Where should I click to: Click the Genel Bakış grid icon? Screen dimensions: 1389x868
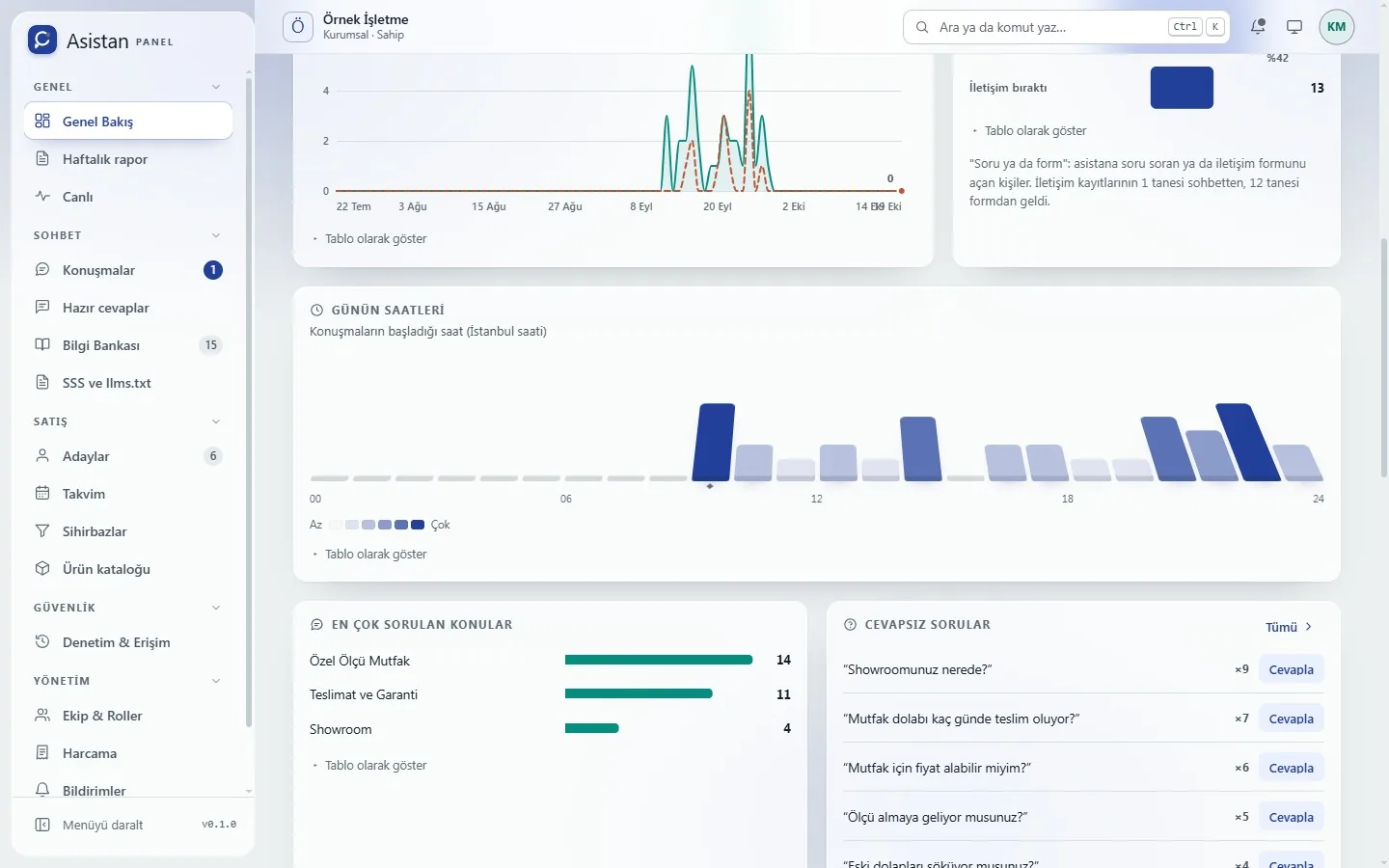click(x=42, y=121)
